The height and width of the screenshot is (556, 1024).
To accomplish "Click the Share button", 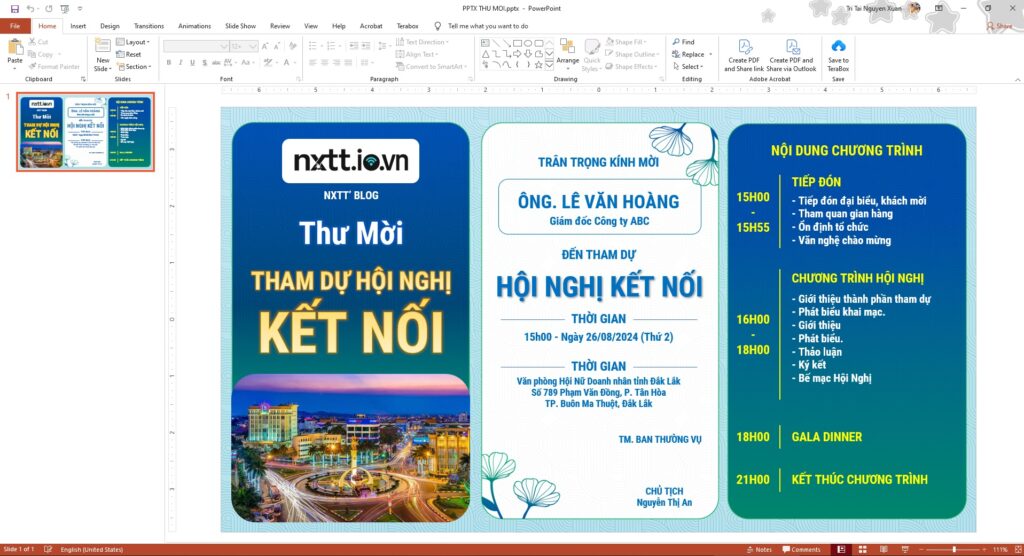I will [999, 26].
